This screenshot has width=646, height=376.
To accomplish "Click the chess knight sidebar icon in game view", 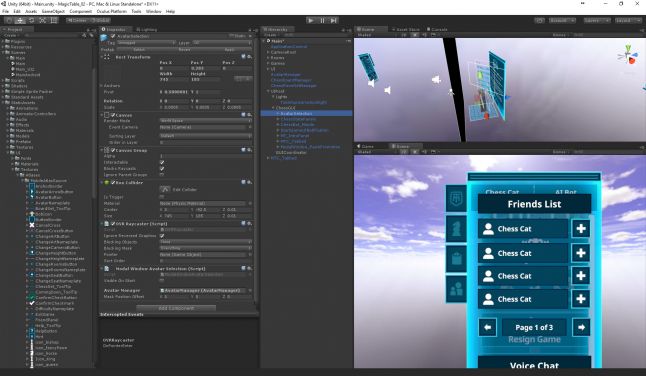I will pyautogui.click(x=456, y=229).
